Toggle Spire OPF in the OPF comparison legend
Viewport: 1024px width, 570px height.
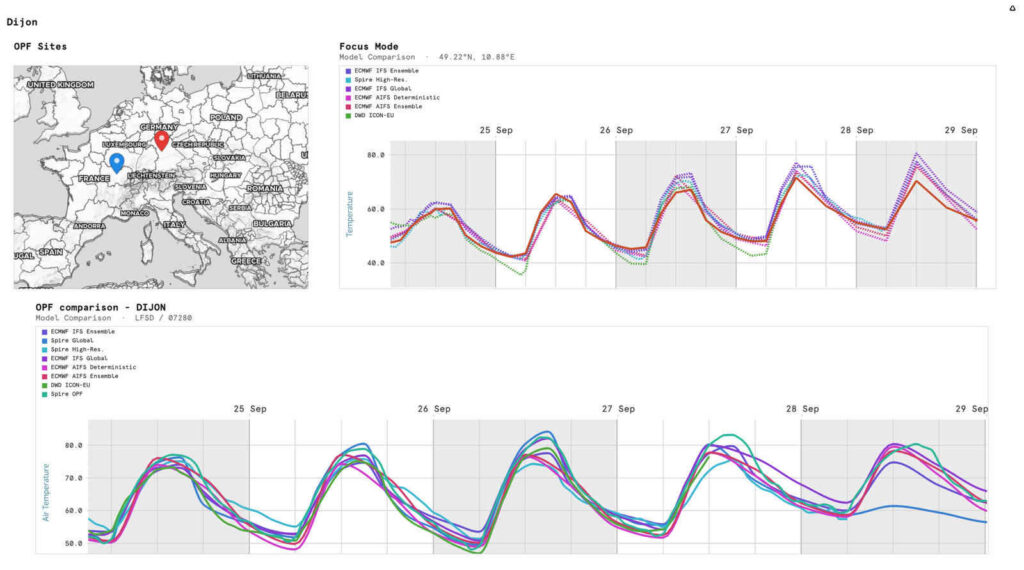(63, 394)
